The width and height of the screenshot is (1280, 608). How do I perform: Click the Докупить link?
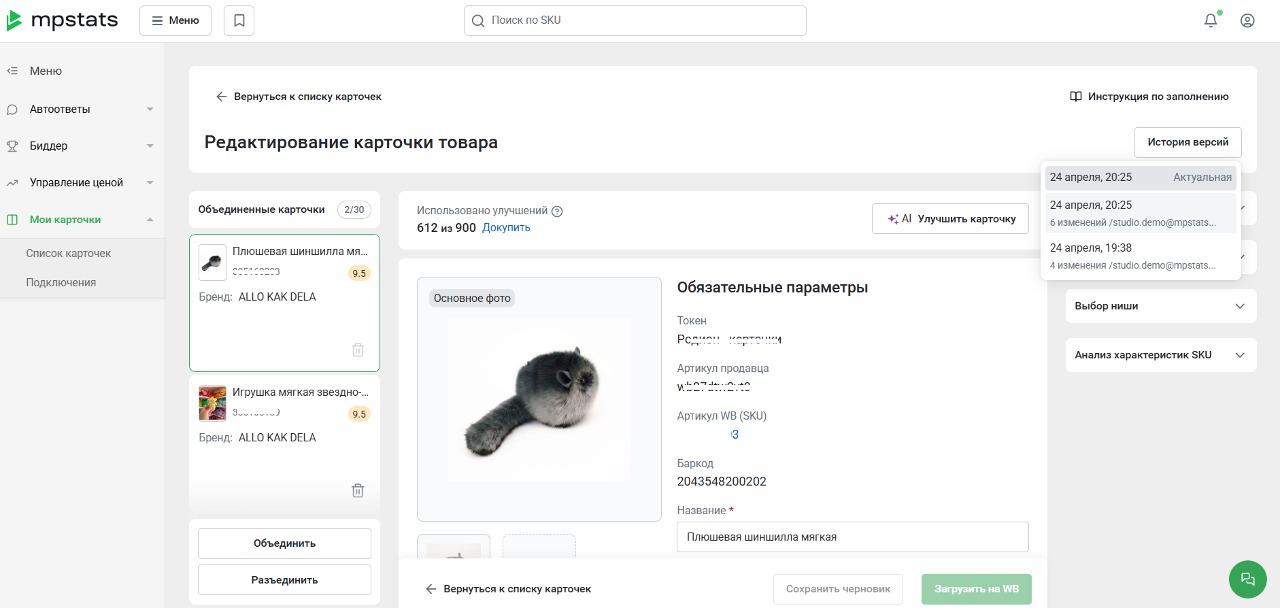(x=506, y=228)
